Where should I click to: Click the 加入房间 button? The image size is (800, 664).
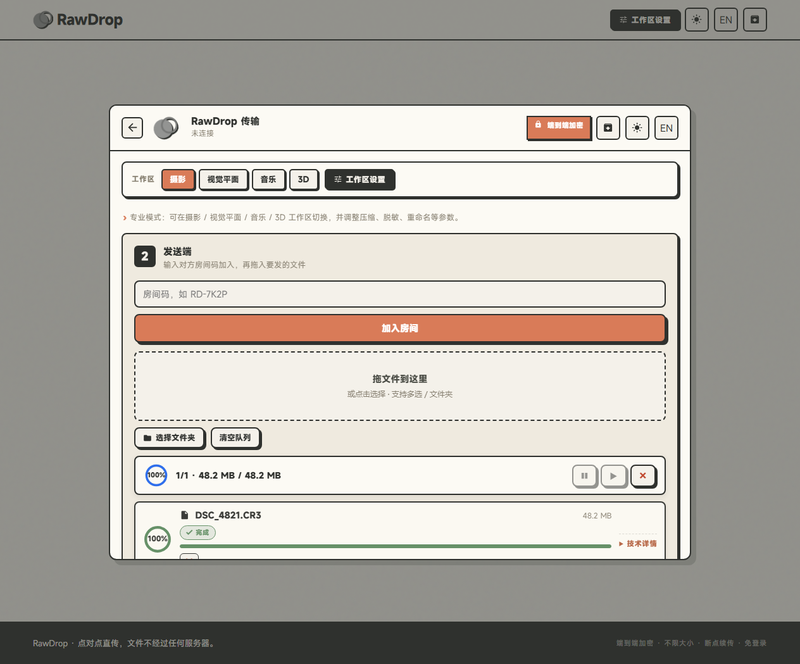(399, 328)
